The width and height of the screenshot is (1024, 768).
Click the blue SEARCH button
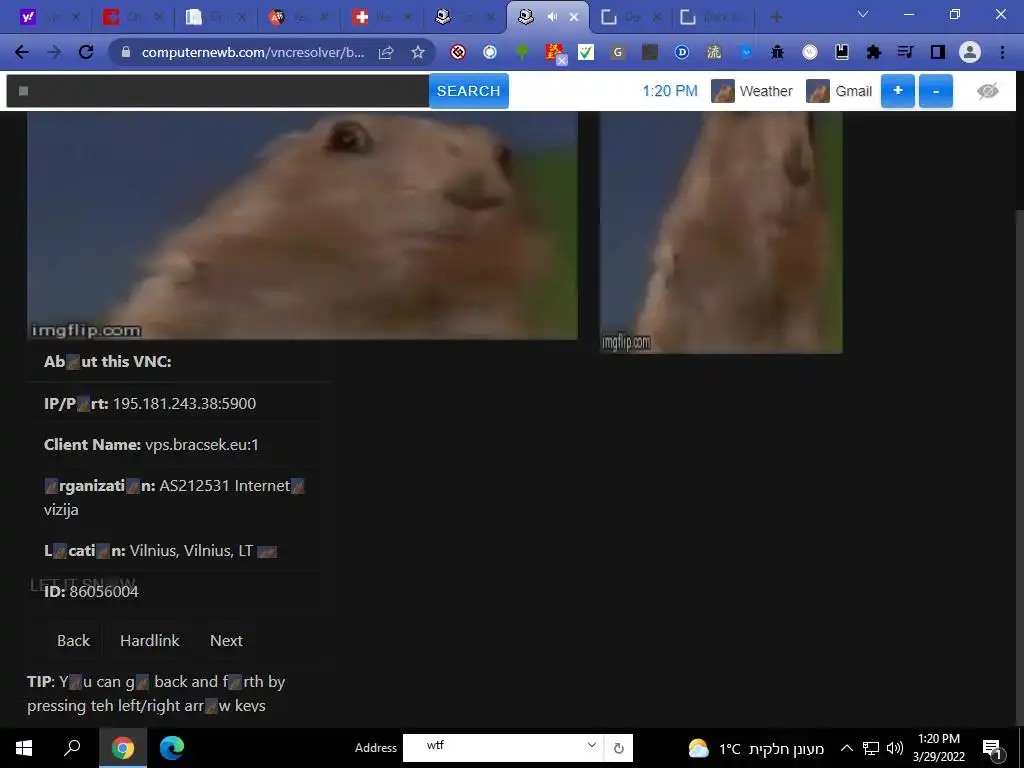click(468, 91)
